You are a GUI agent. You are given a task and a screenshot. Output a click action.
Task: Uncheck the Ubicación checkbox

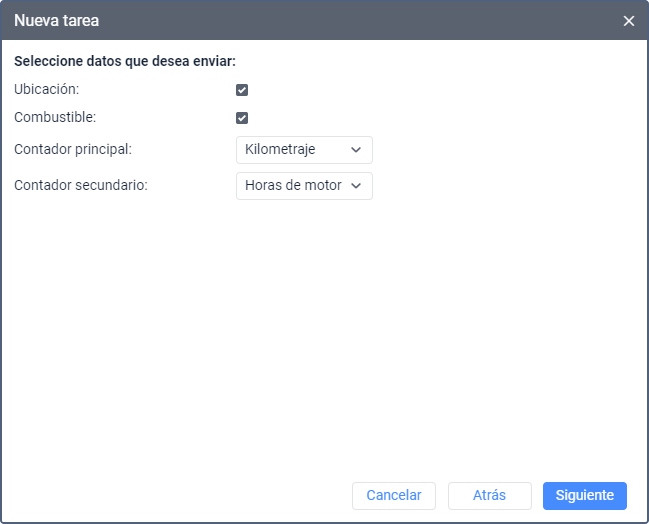pos(242,90)
